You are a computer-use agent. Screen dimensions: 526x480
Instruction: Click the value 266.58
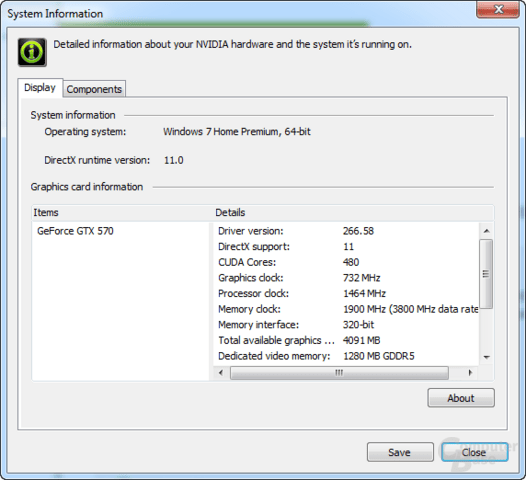358,231
